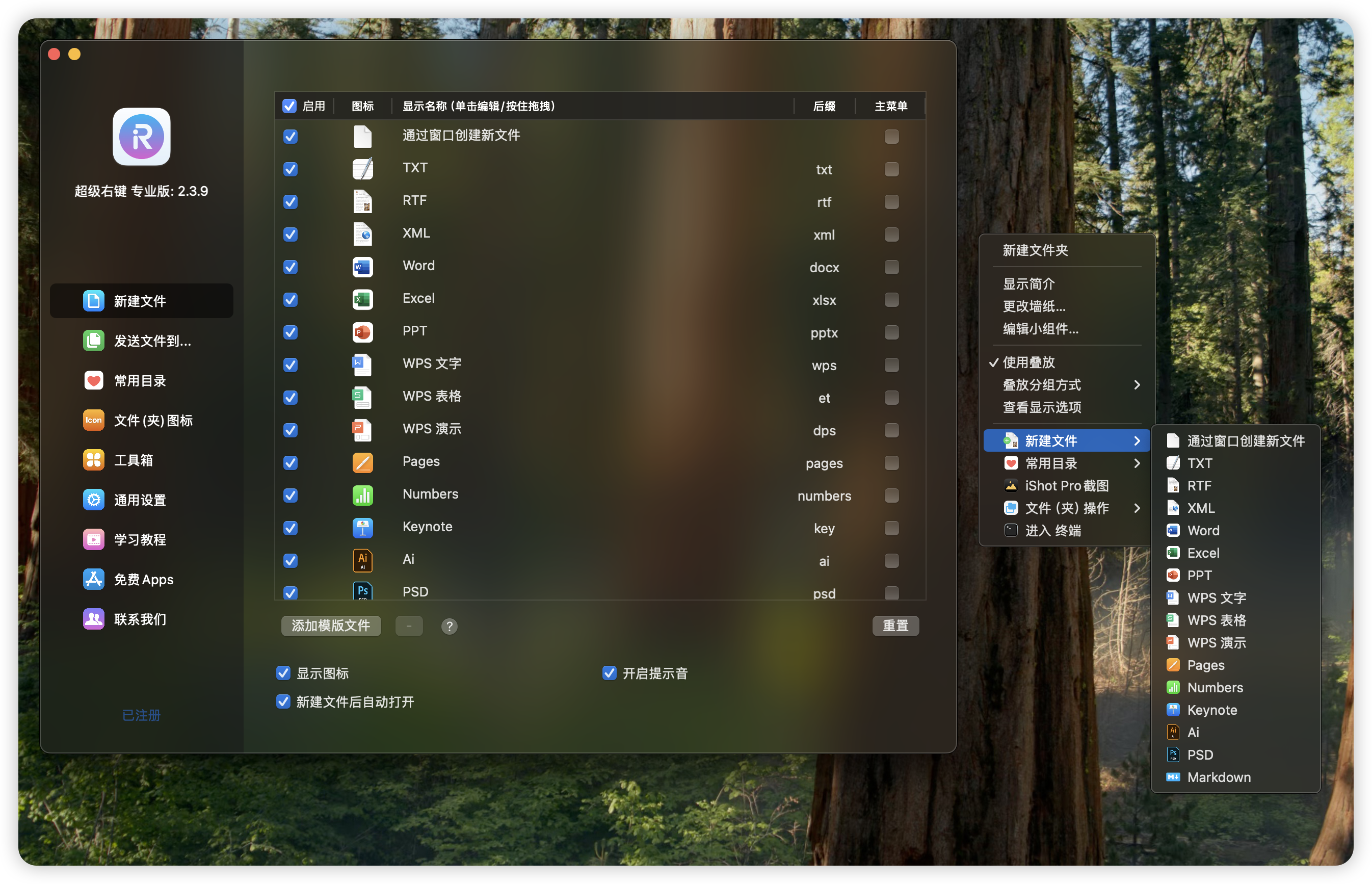1372x884 pixels.
Task: Open 免费 Apps in sidebar
Action: click(x=143, y=579)
